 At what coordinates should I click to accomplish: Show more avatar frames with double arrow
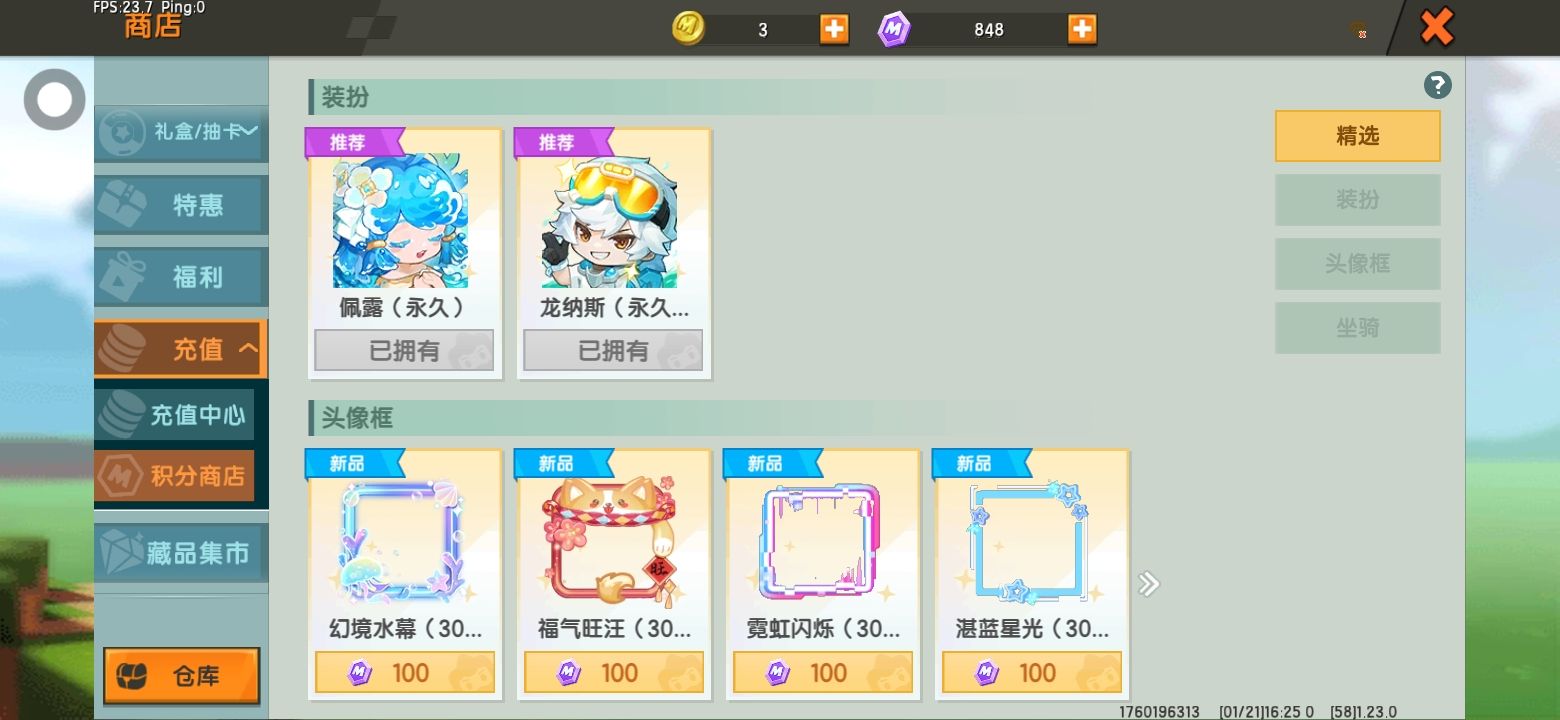[x=1149, y=584]
